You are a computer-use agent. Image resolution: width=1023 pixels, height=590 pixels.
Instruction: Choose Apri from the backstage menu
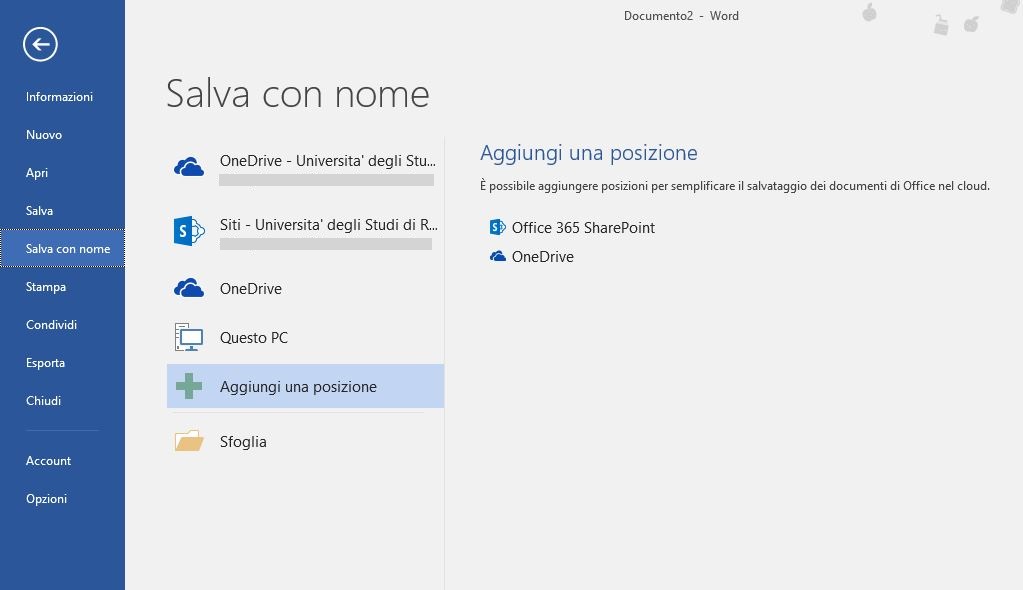click(x=37, y=172)
